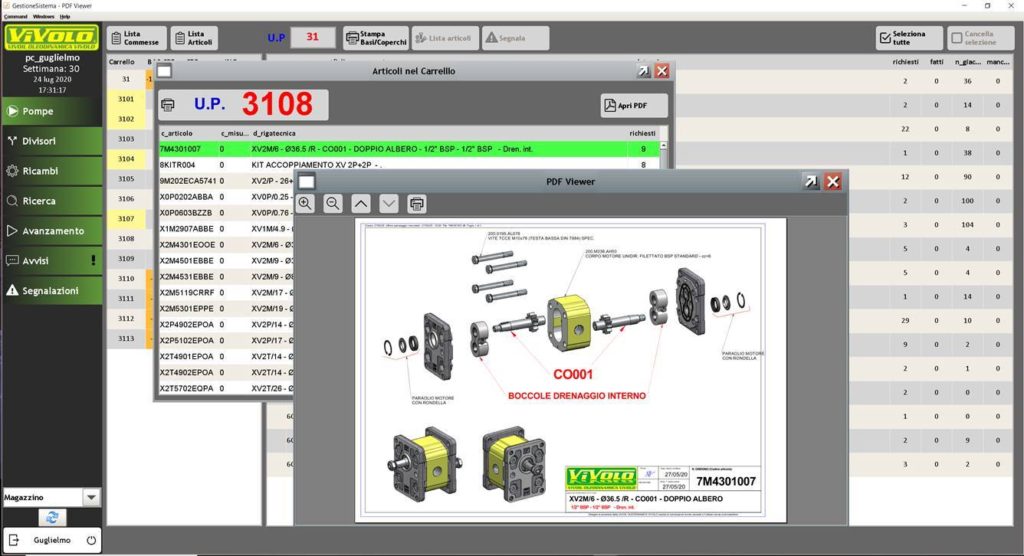Select the Divisori sidebar section
Viewport: 1024px width, 556px height.
click(x=51, y=141)
